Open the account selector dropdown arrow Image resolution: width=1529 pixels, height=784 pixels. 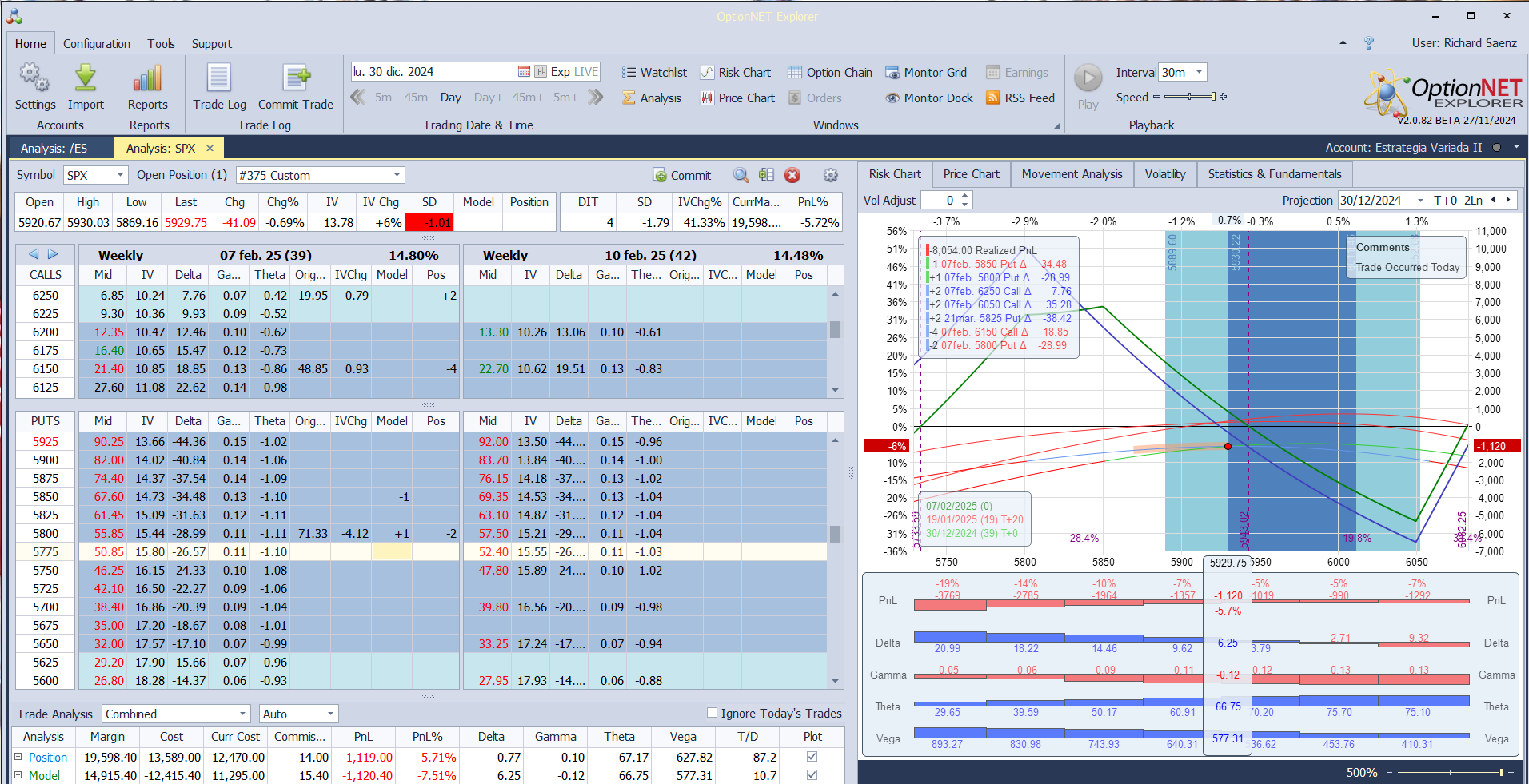click(1516, 147)
